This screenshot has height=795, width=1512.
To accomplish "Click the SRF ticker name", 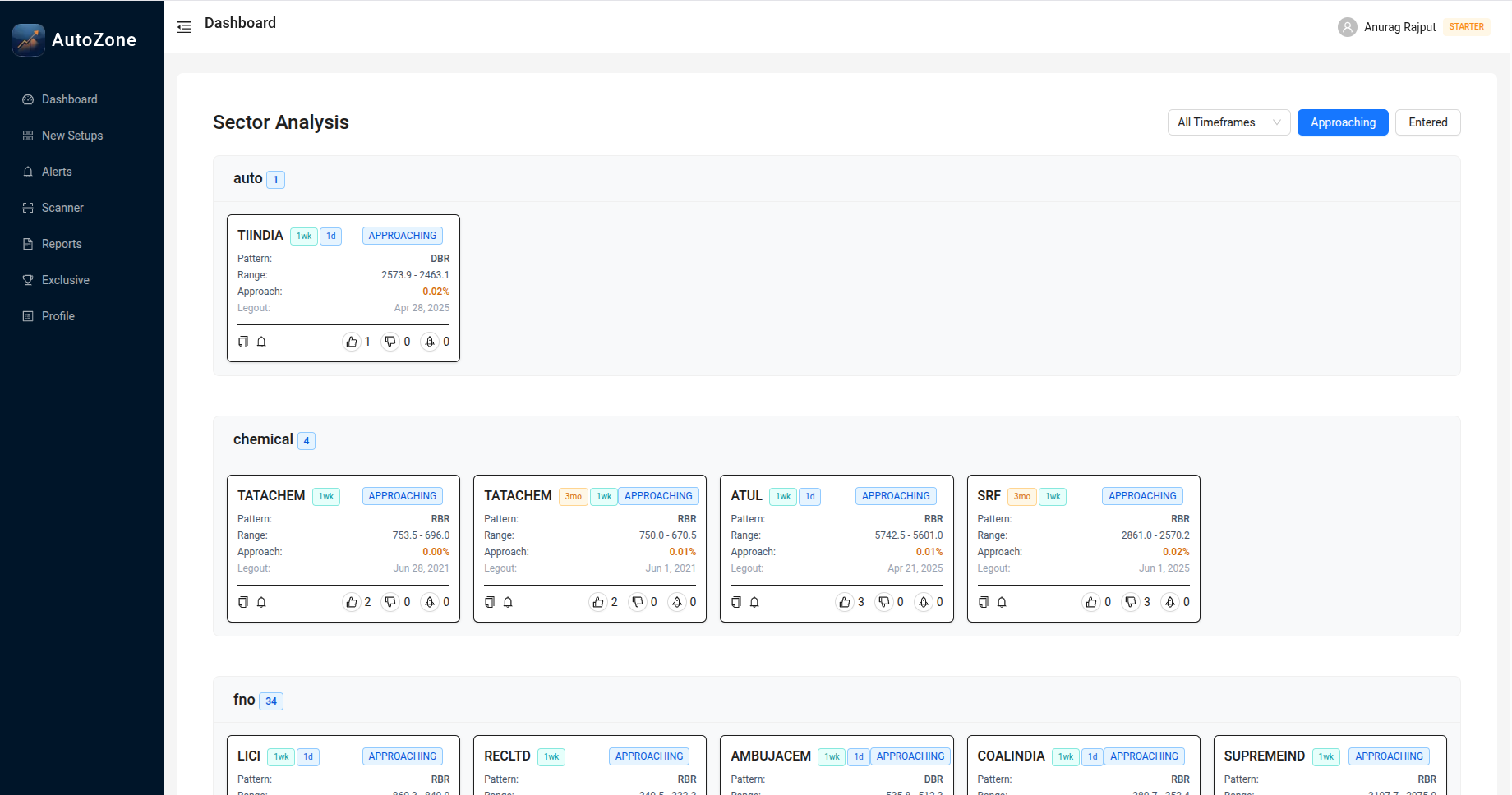I will tap(989, 496).
